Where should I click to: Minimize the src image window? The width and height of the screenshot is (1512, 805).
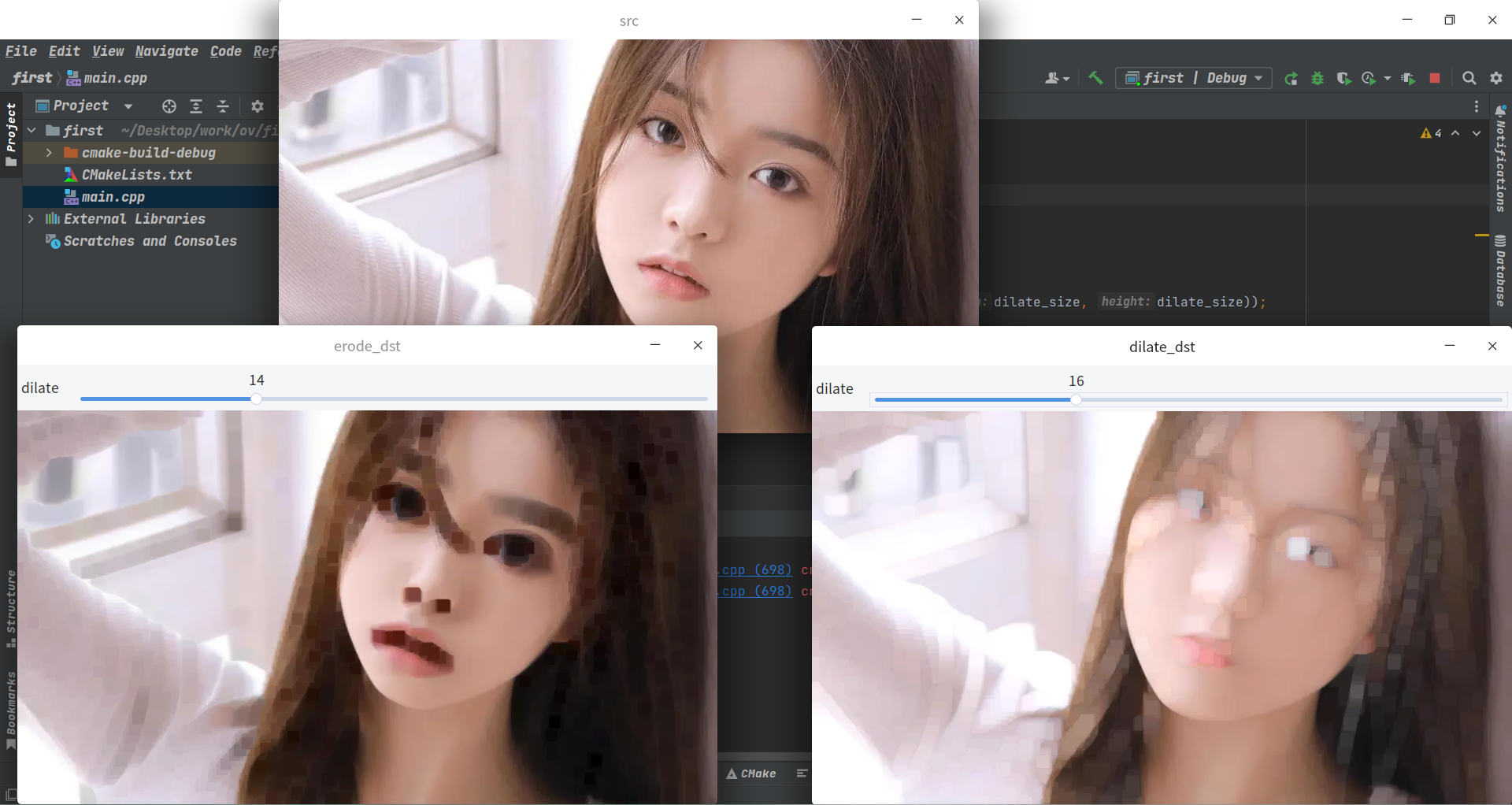(x=917, y=20)
